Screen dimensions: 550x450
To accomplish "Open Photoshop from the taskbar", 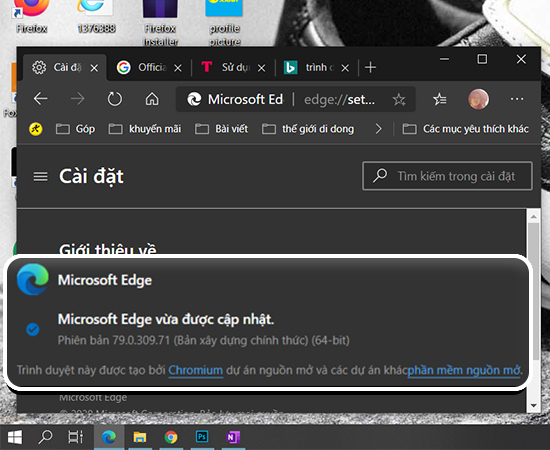I will point(202,437).
